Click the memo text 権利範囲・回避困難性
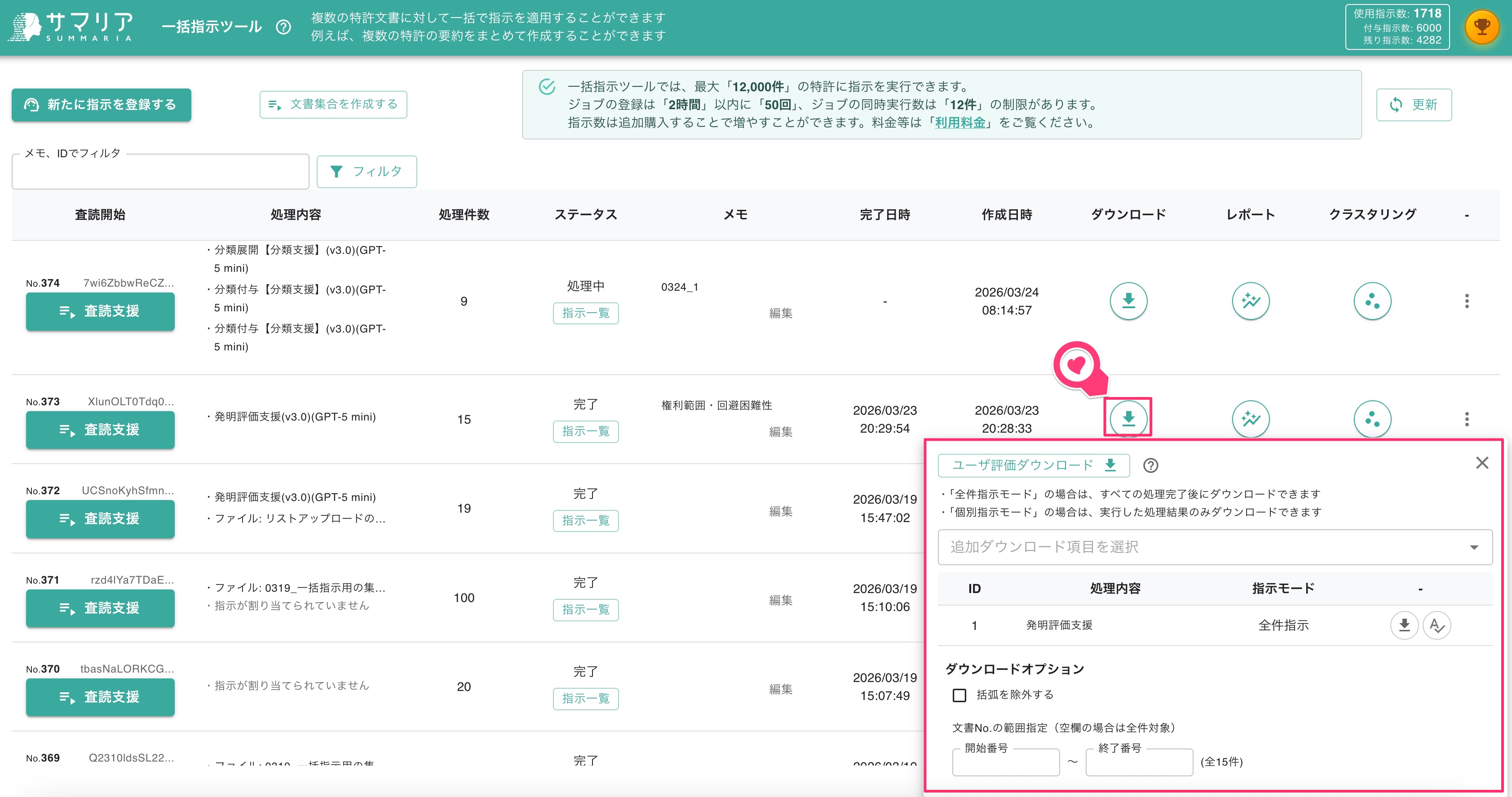 coord(716,405)
